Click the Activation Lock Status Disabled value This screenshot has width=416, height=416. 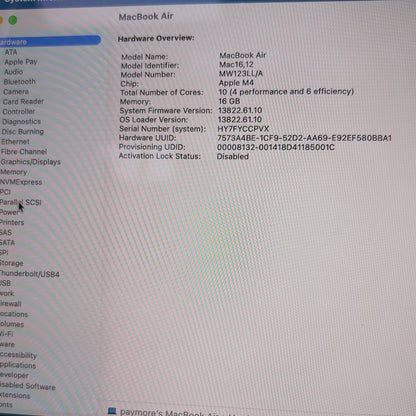click(x=233, y=156)
